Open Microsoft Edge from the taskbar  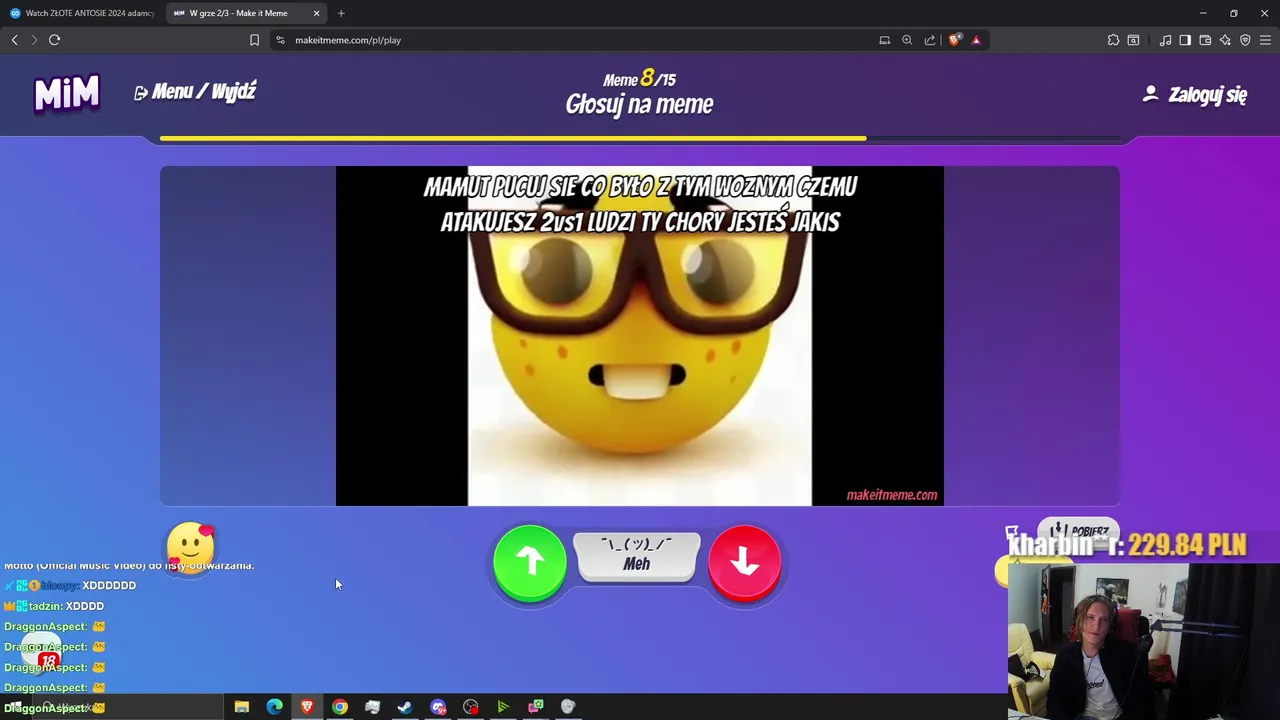point(274,707)
